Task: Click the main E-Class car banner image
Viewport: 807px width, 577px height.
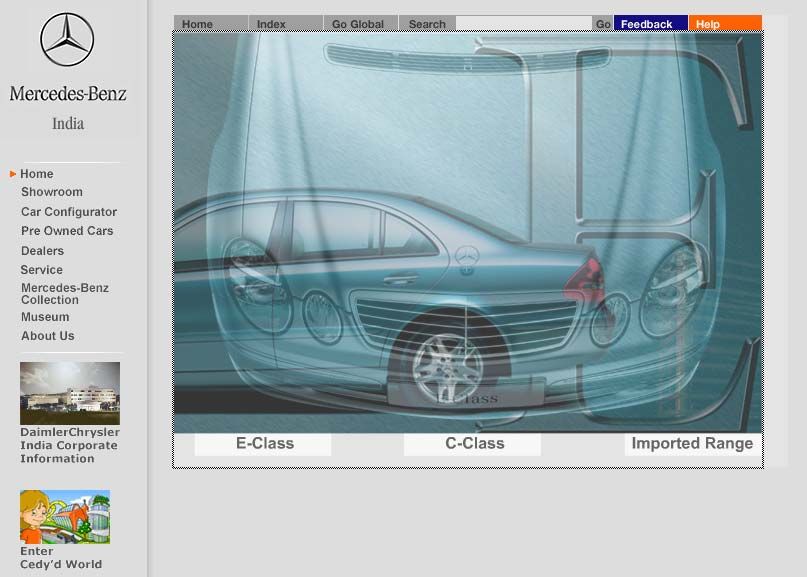Action: [468, 232]
